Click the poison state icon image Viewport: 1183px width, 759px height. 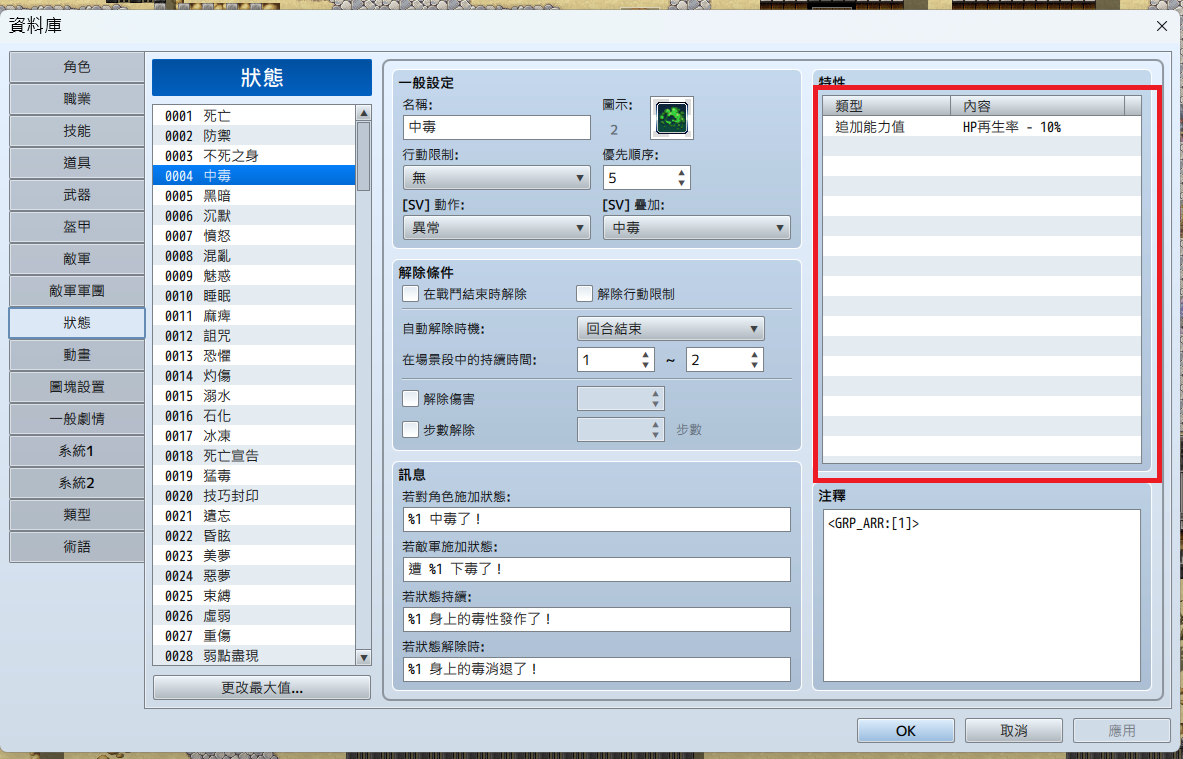point(671,118)
